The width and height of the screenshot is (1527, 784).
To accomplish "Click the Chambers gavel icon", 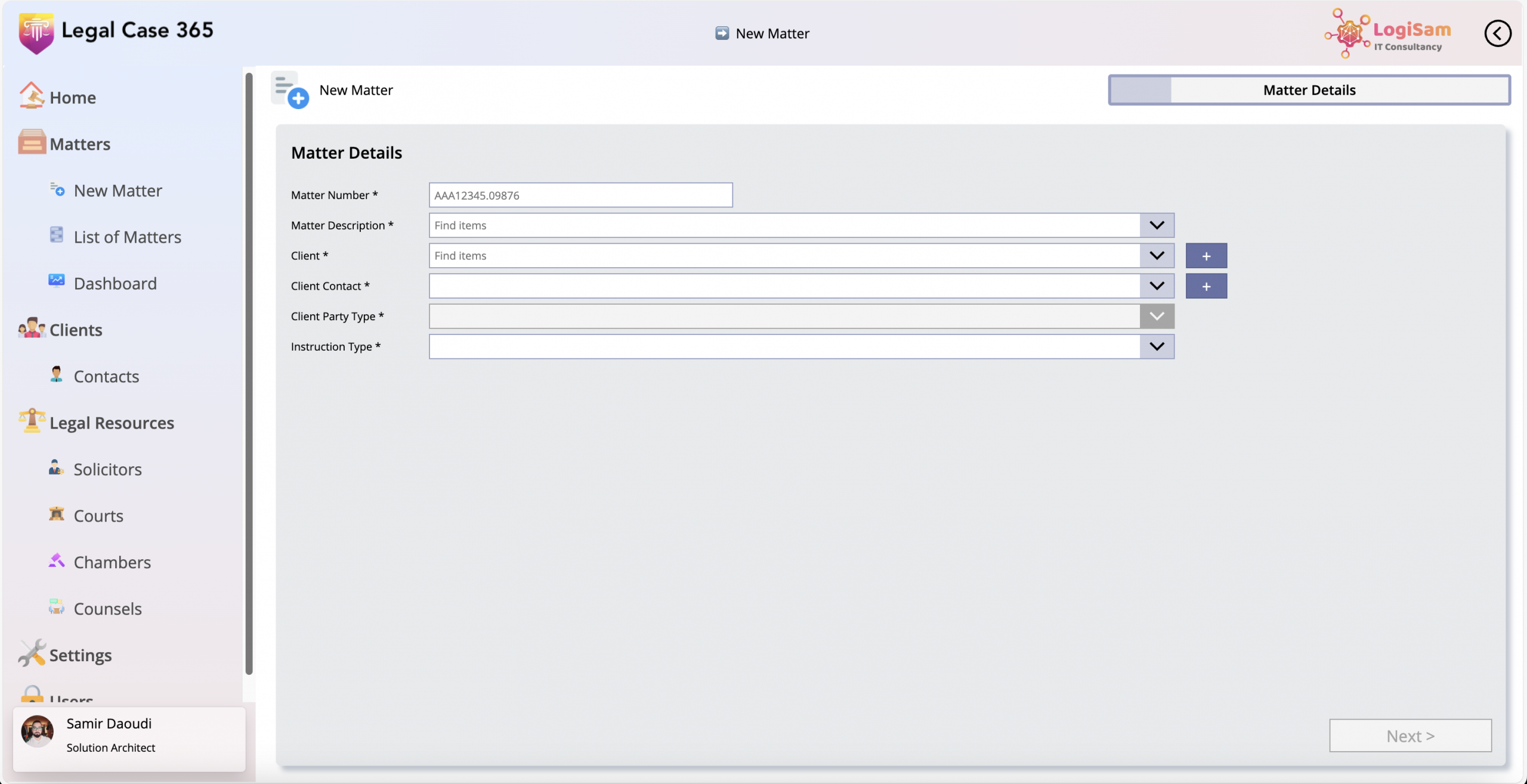I will pos(57,560).
